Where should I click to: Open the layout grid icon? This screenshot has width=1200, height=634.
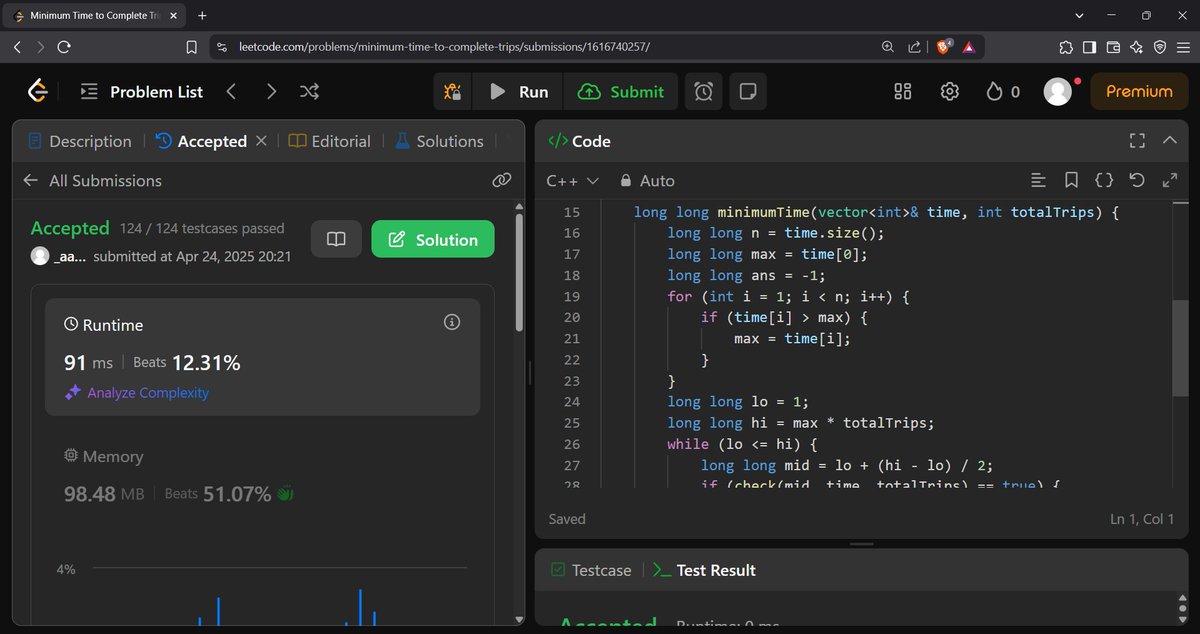(x=902, y=91)
